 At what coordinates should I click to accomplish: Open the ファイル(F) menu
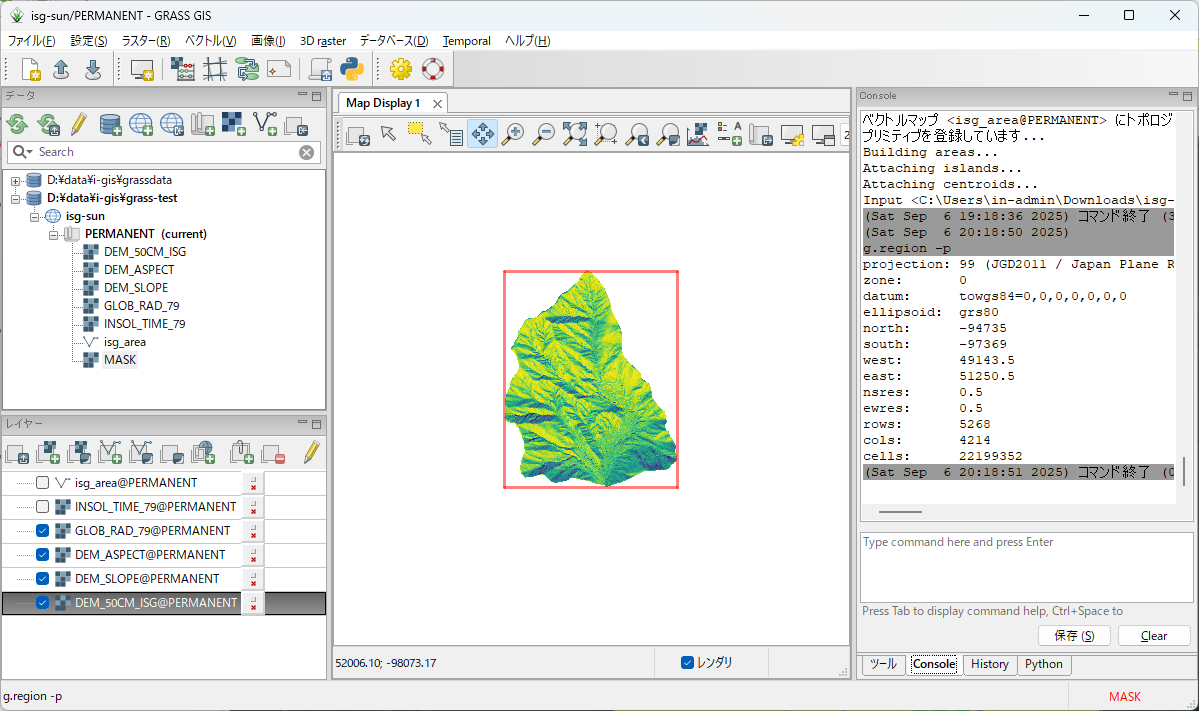tap(31, 41)
